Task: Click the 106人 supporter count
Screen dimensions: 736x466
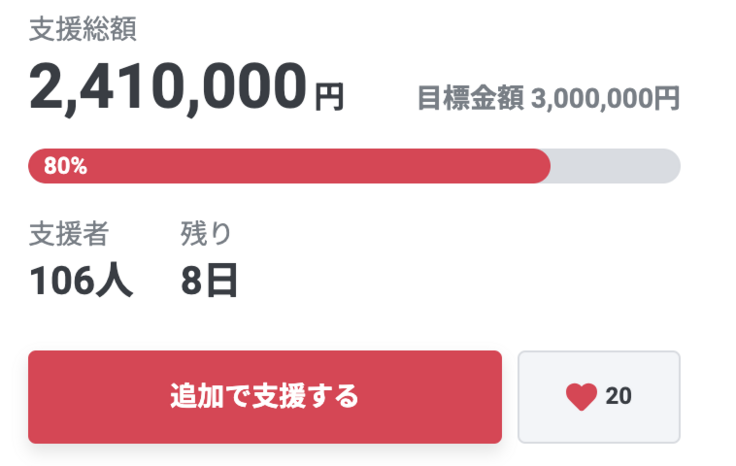Action: [x=80, y=281]
